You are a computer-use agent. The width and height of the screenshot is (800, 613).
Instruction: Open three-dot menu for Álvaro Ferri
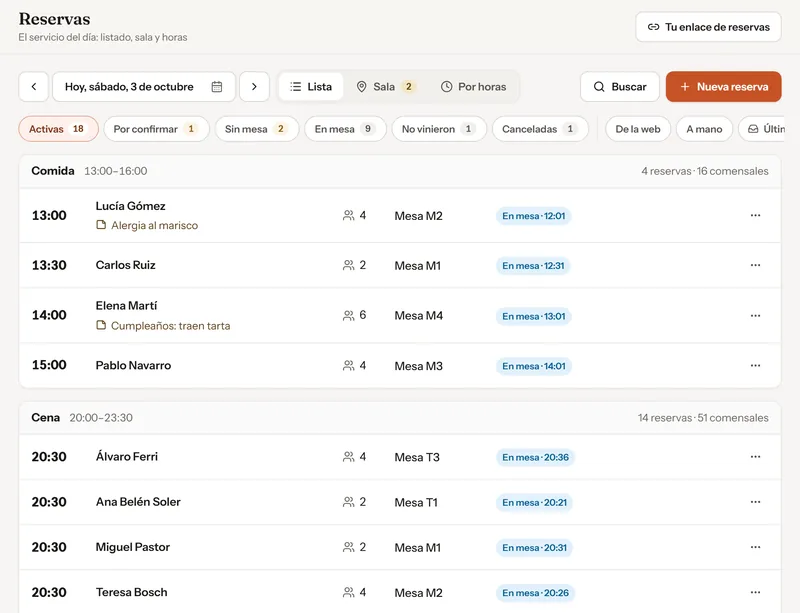click(755, 457)
